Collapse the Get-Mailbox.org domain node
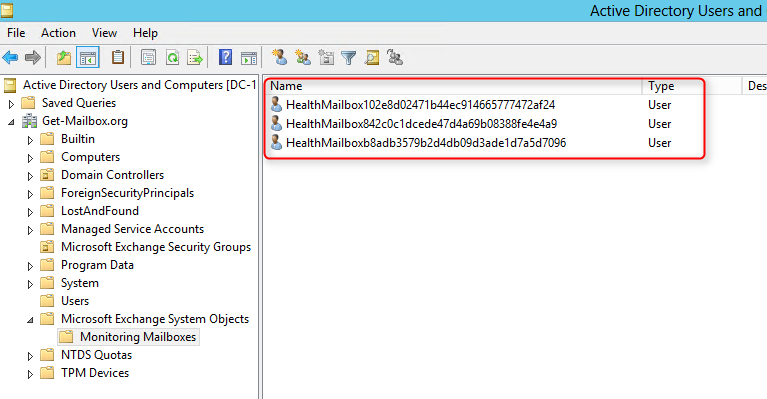 pos(11,122)
